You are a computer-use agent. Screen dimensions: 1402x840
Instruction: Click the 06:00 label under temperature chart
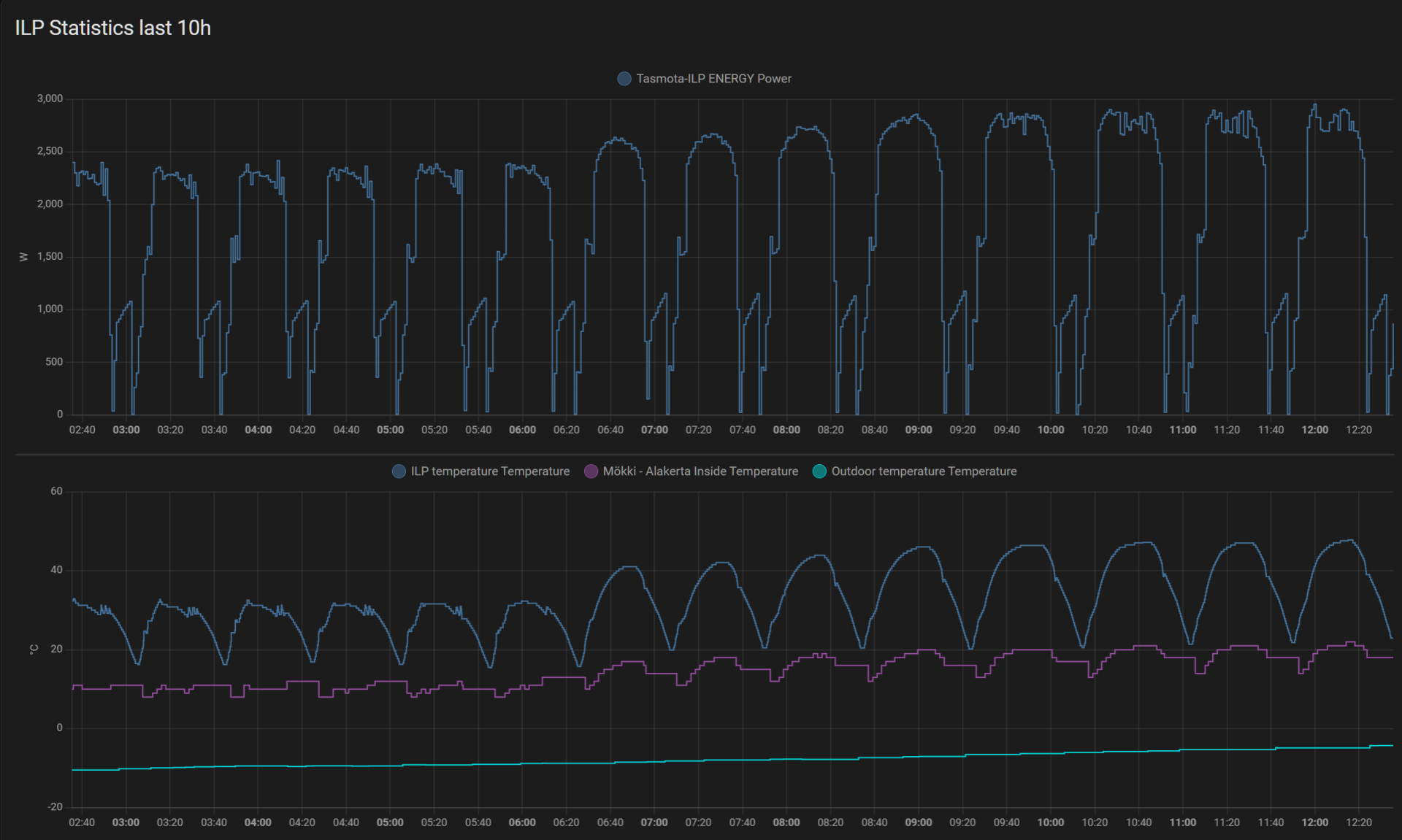click(522, 822)
